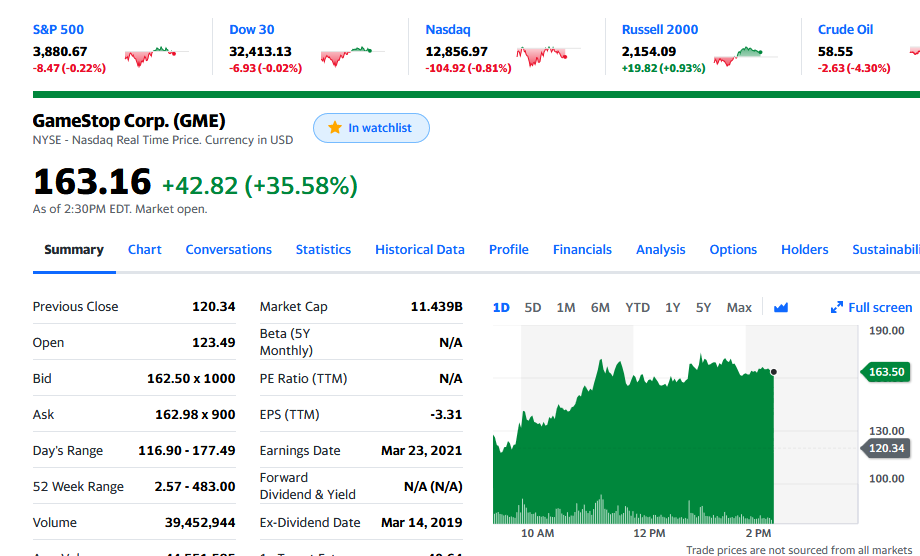Image resolution: width=920 pixels, height=556 pixels.
Task: Click the Beta (5Y Monthly) label
Action: click(286, 343)
